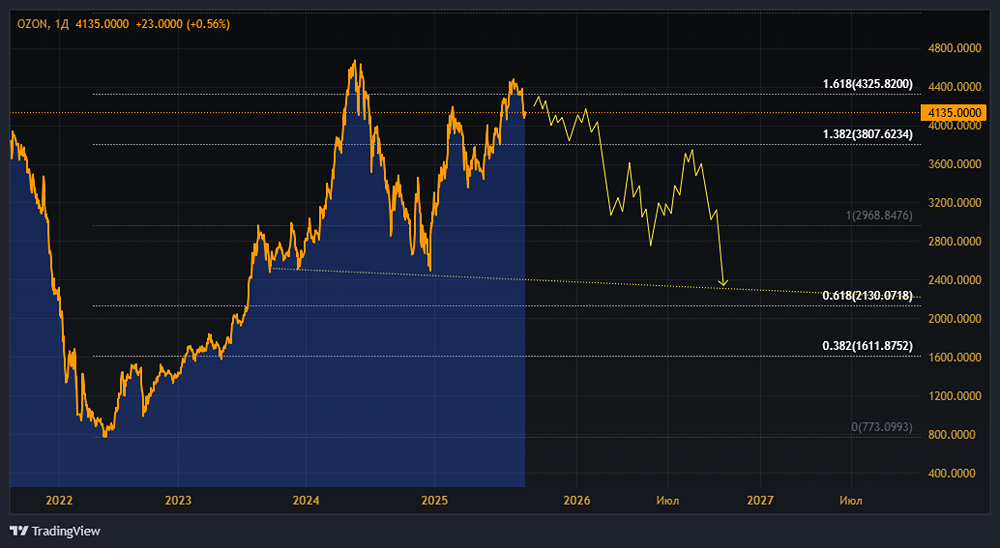Click 2026 on the time axis

click(577, 499)
